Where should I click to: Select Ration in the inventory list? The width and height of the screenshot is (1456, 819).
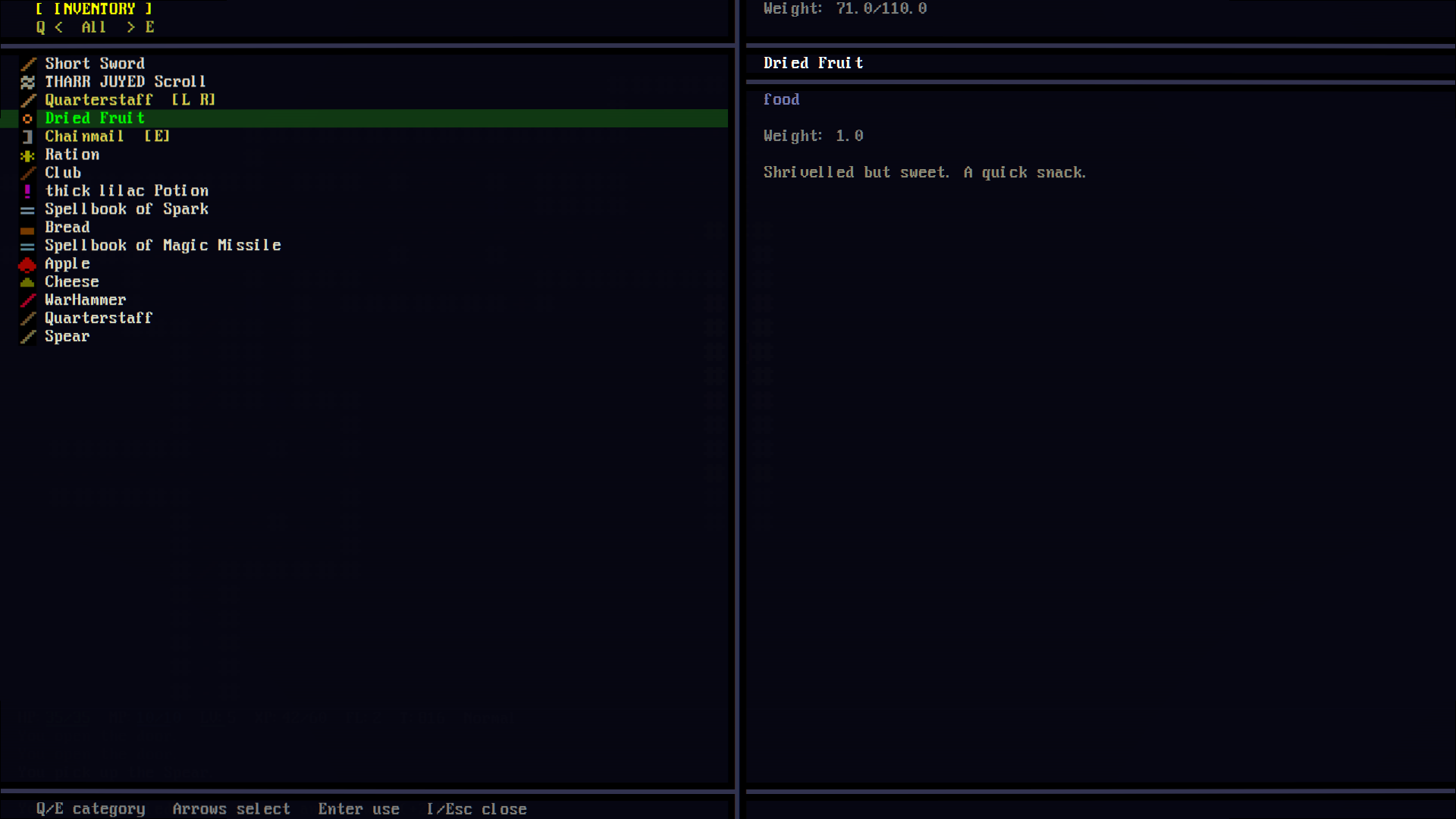364,155
